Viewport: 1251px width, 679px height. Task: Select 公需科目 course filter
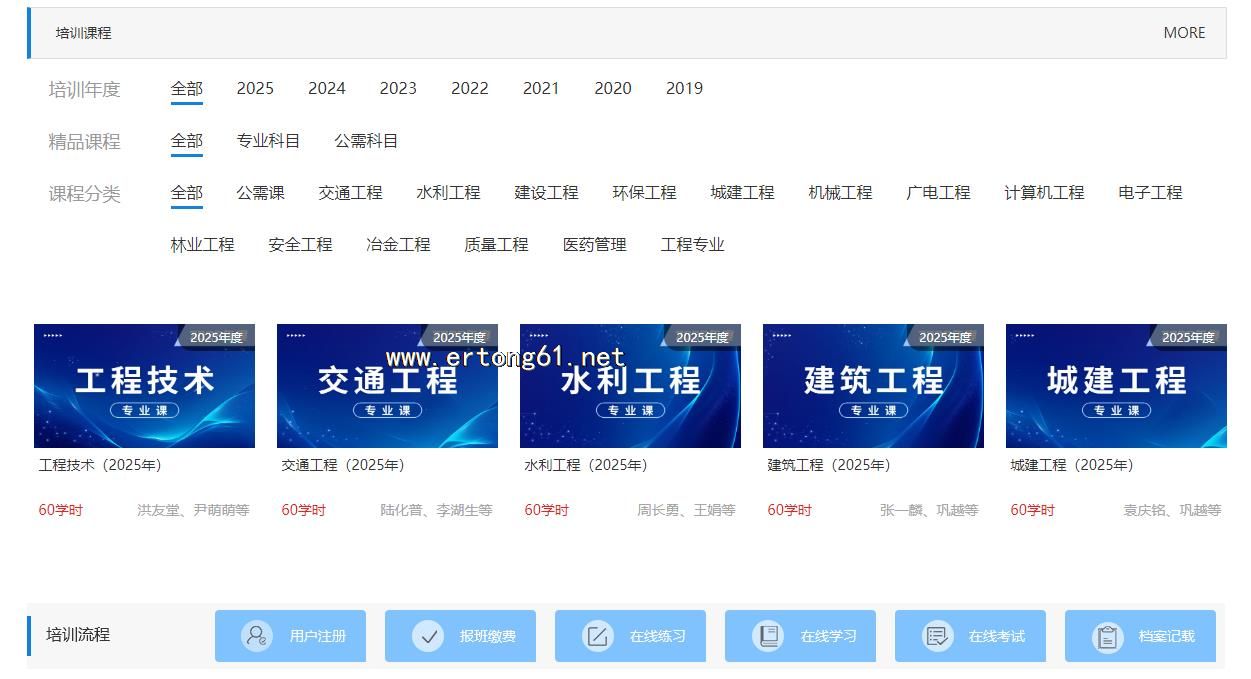pyautogui.click(x=366, y=141)
